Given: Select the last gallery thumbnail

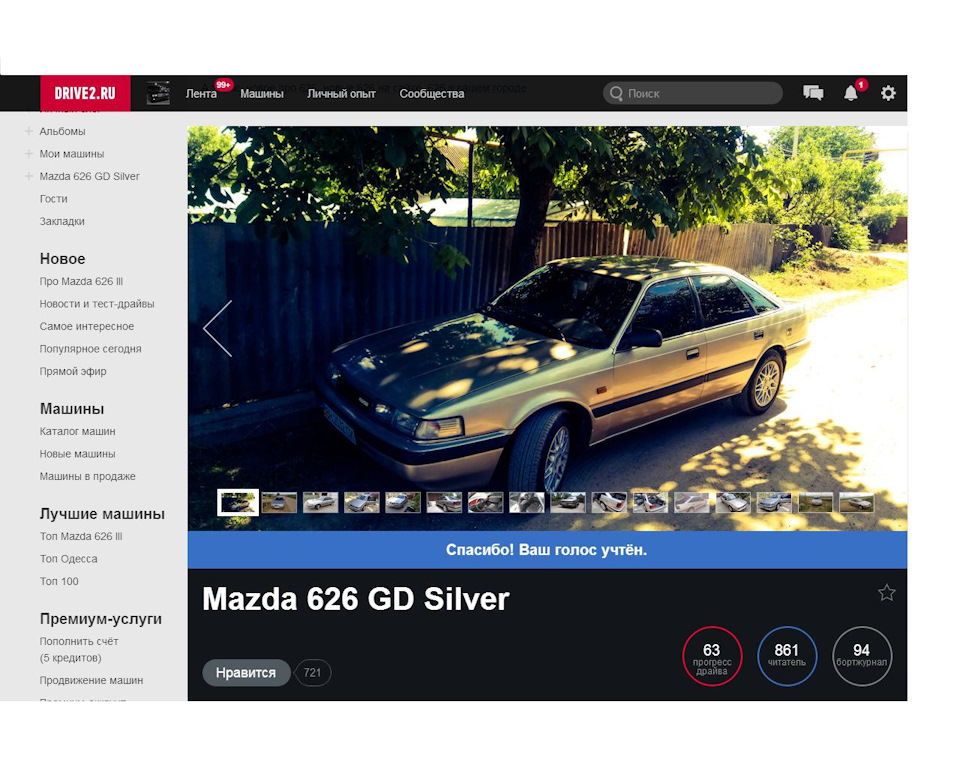Looking at the screenshot, I should click(x=857, y=503).
